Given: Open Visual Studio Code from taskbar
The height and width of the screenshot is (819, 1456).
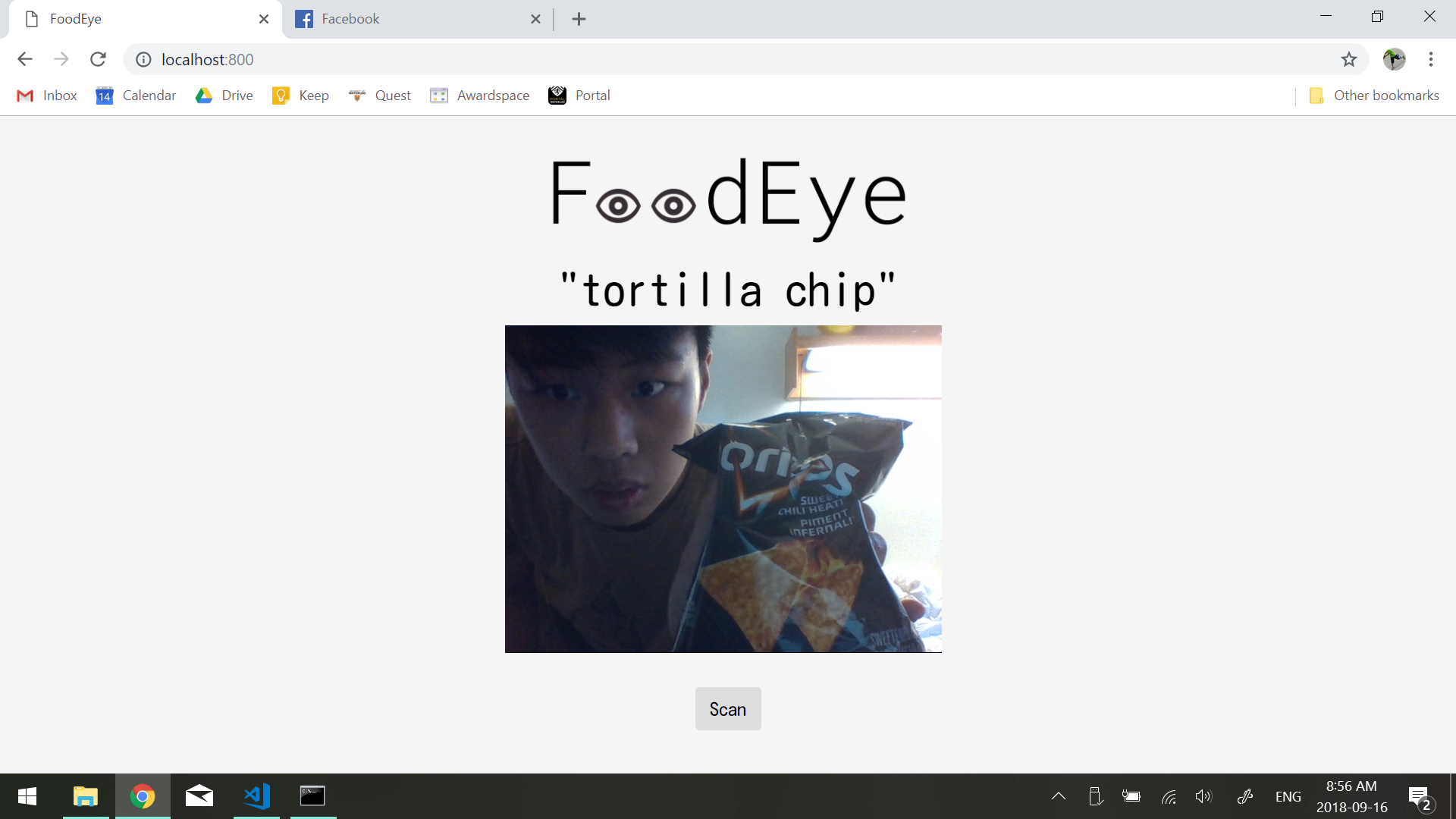Looking at the screenshot, I should (256, 796).
